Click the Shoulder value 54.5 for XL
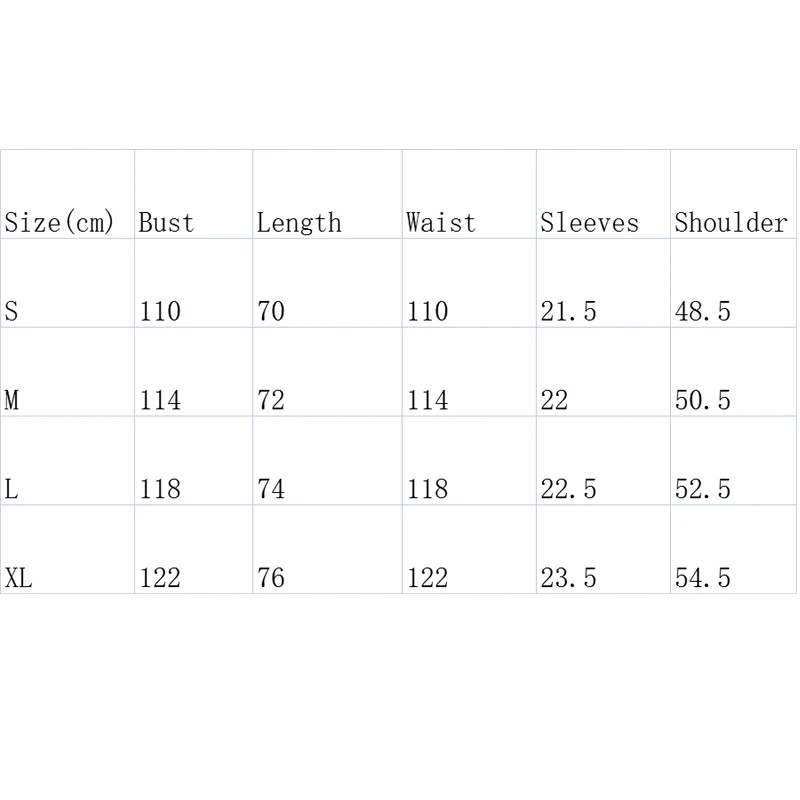Viewport: 800px width, 800px height. (703, 578)
